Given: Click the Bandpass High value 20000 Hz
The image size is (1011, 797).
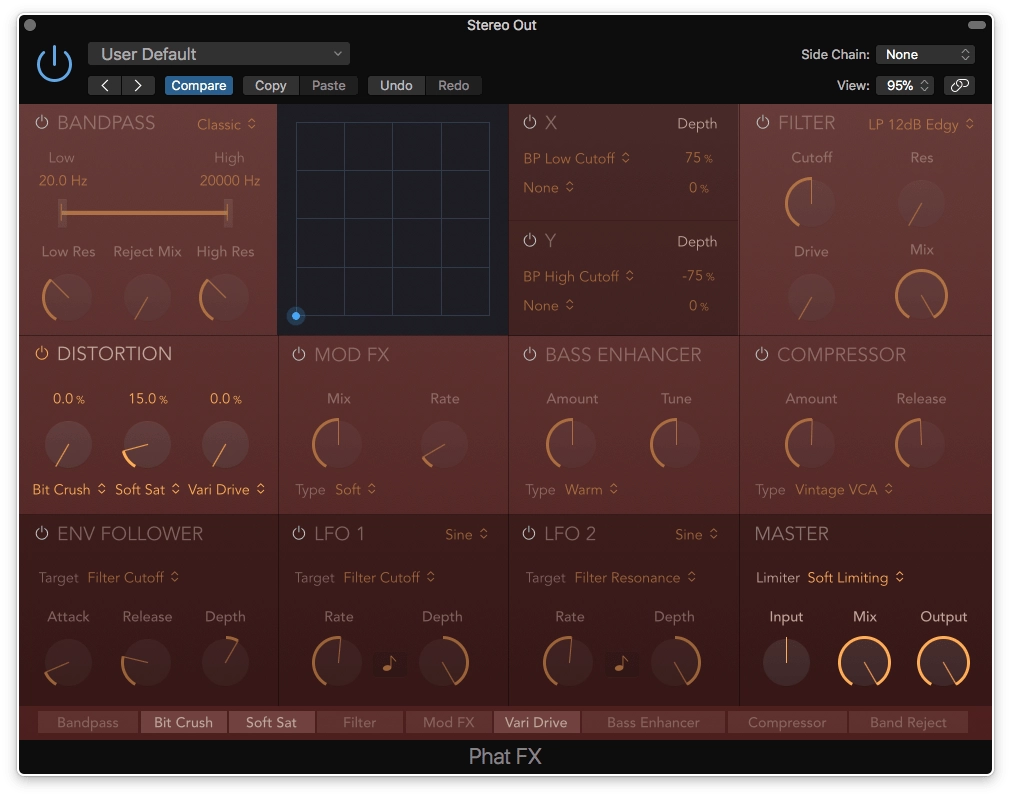Looking at the screenshot, I should click(230, 181).
